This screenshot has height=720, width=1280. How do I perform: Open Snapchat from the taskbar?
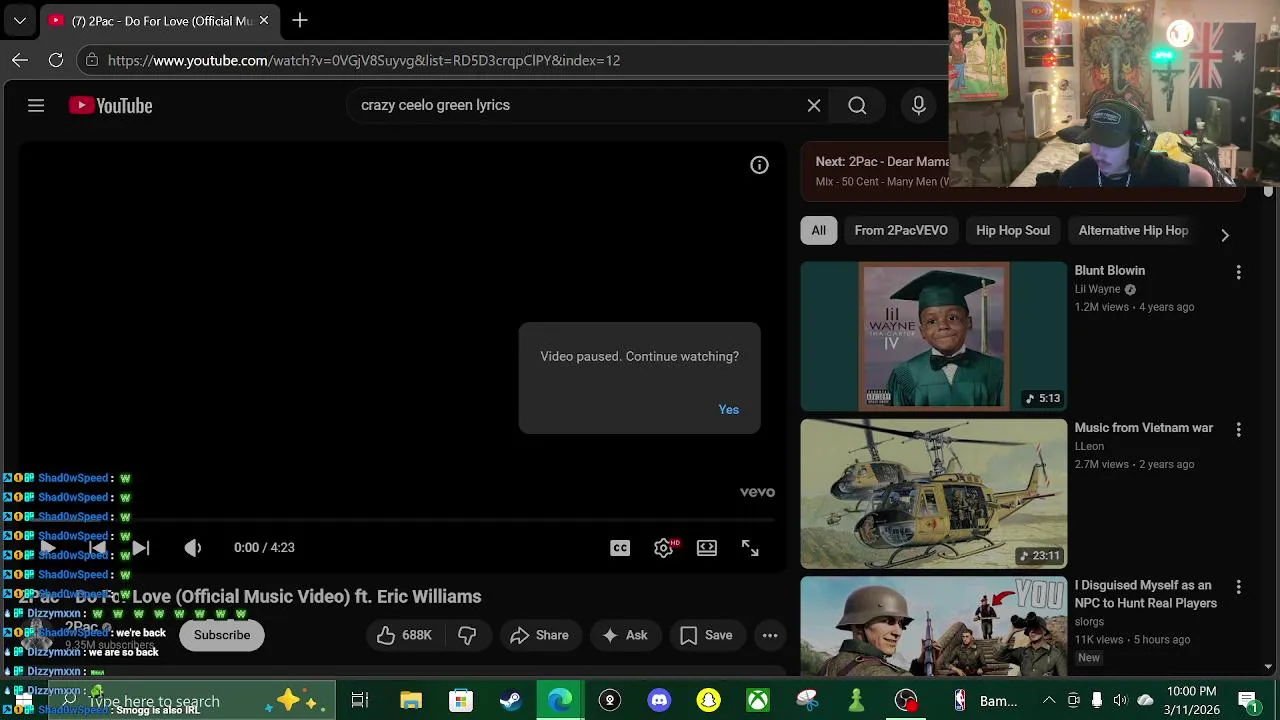(x=709, y=701)
